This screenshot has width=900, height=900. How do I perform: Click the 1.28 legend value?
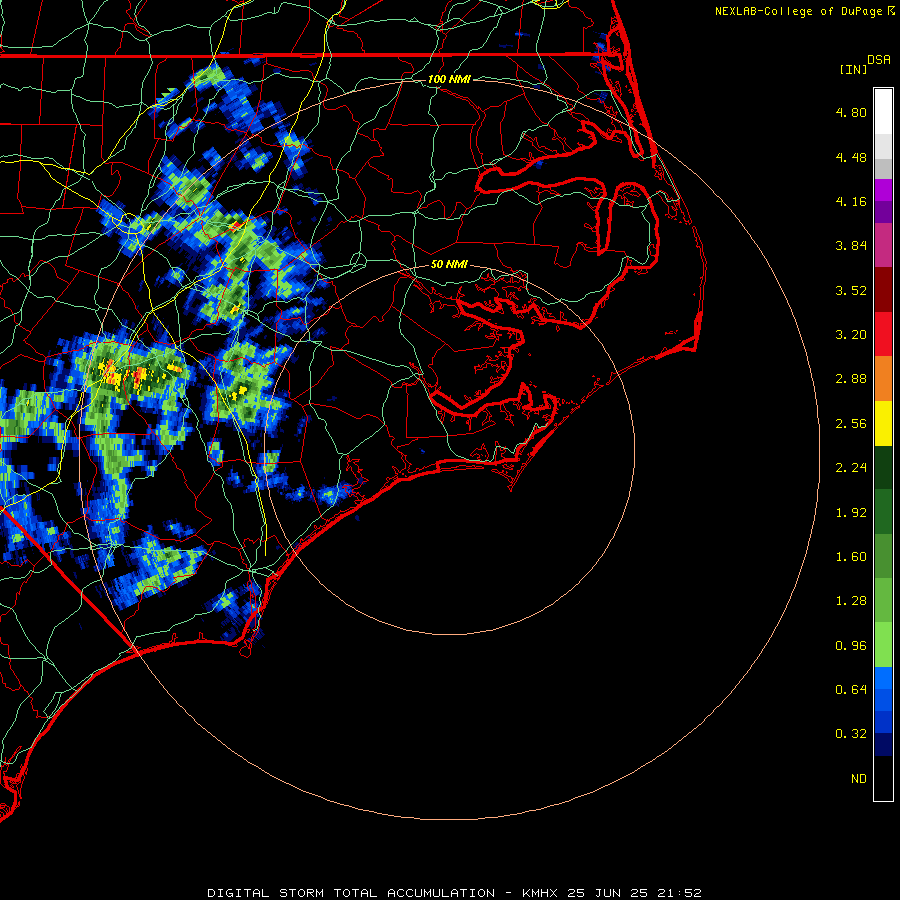pos(851,601)
